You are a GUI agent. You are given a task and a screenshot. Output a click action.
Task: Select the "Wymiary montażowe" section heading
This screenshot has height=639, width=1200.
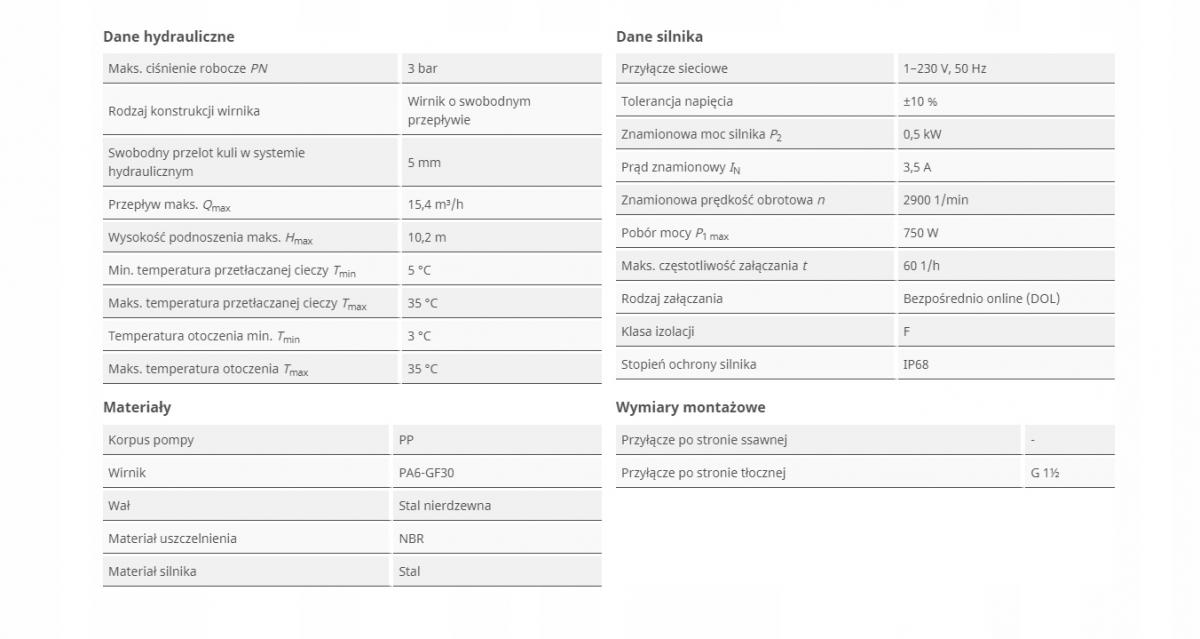click(x=690, y=408)
